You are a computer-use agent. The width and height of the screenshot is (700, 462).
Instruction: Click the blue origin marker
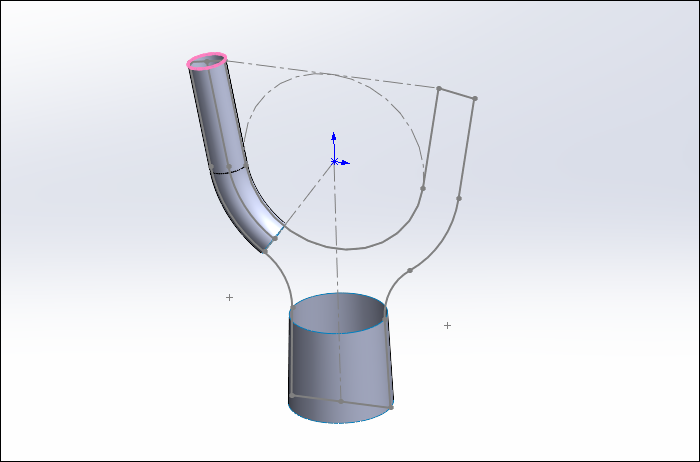334,162
